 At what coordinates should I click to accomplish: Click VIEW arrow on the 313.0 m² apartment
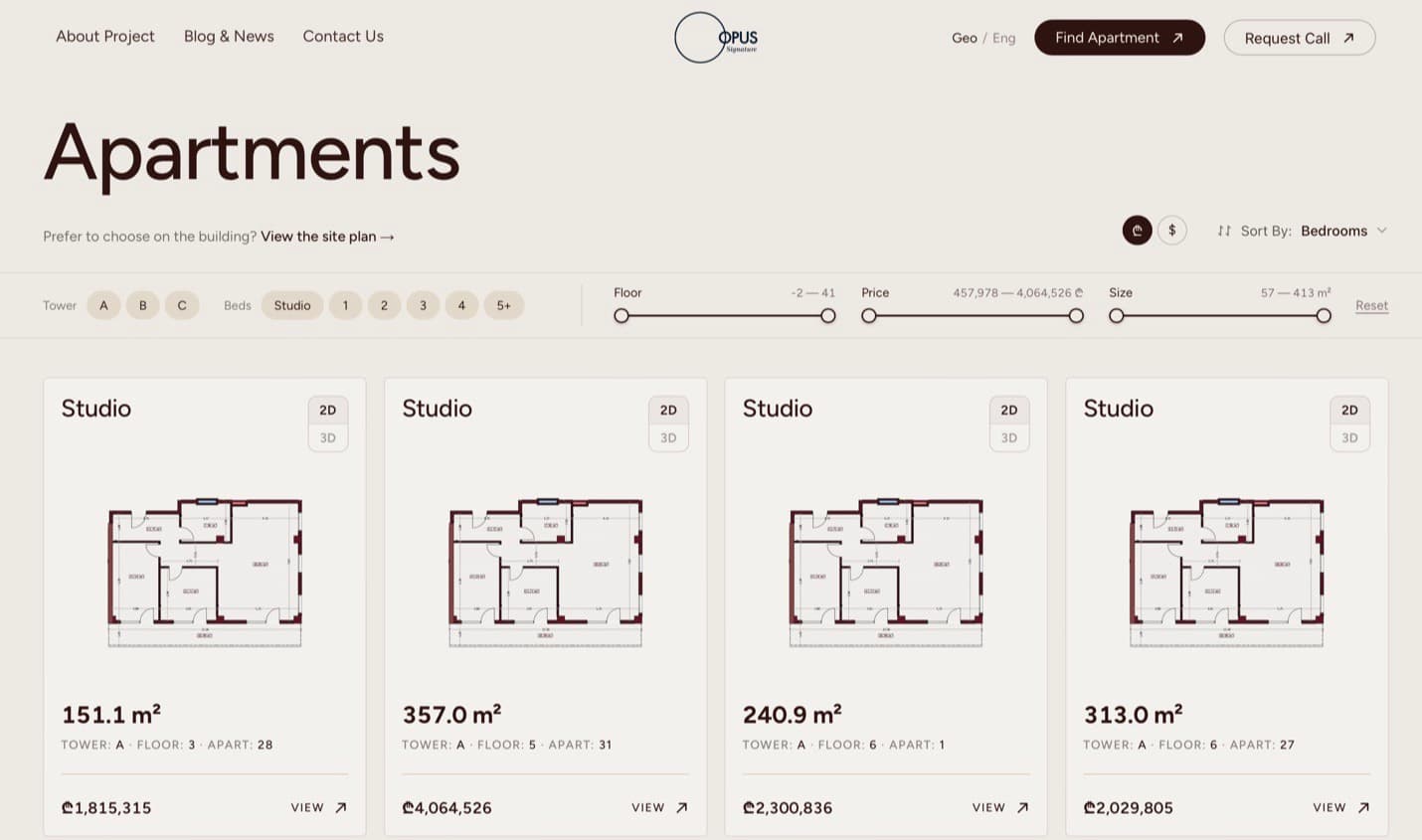1363,807
